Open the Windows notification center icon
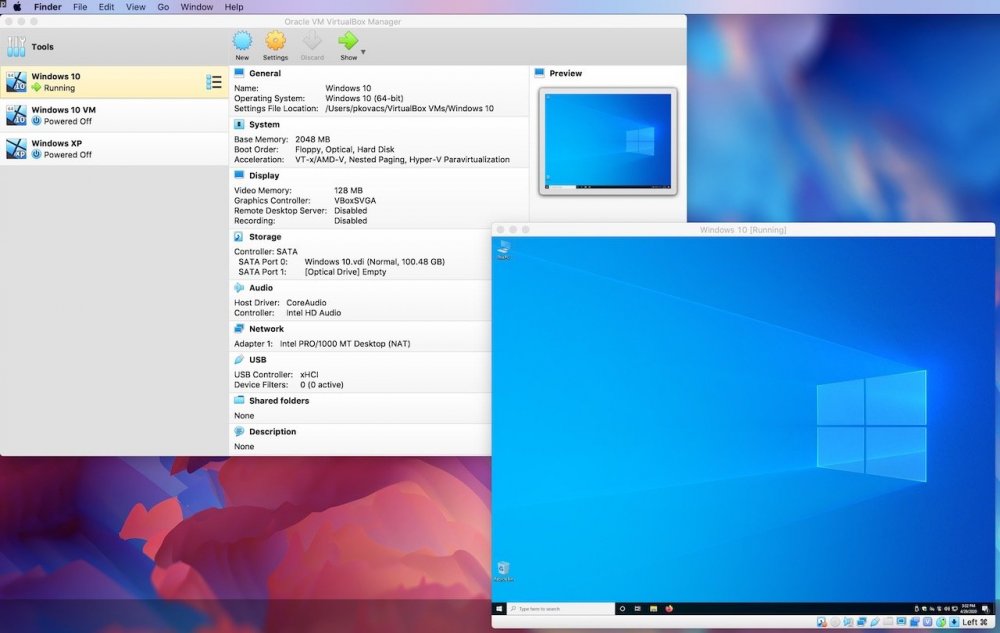 (986, 609)
